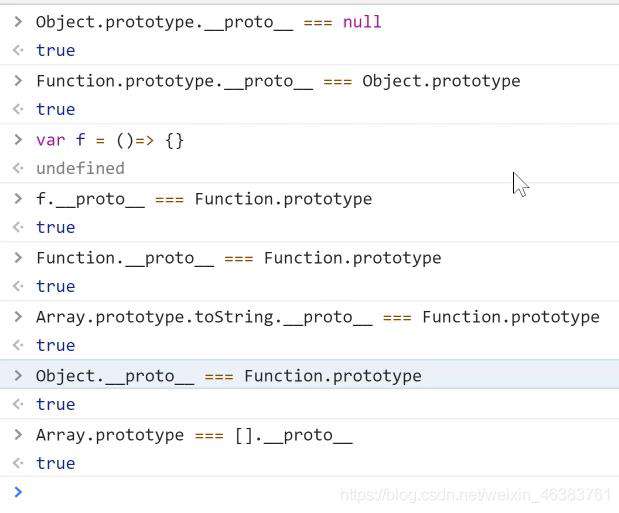The image size is (619, 513).
Task: Click the output arrow beside last true result
Action: [18, 463]
